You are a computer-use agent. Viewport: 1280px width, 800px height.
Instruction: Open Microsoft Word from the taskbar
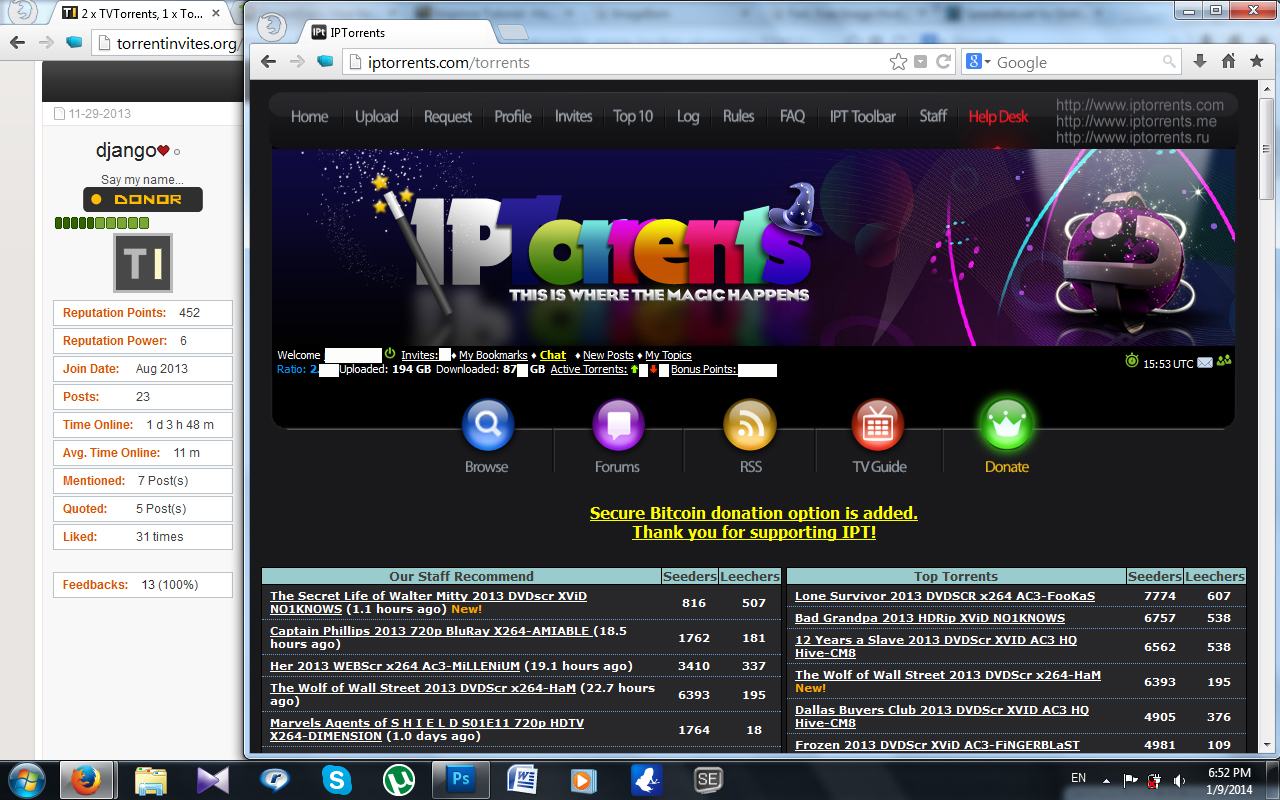tap(523, 779)
